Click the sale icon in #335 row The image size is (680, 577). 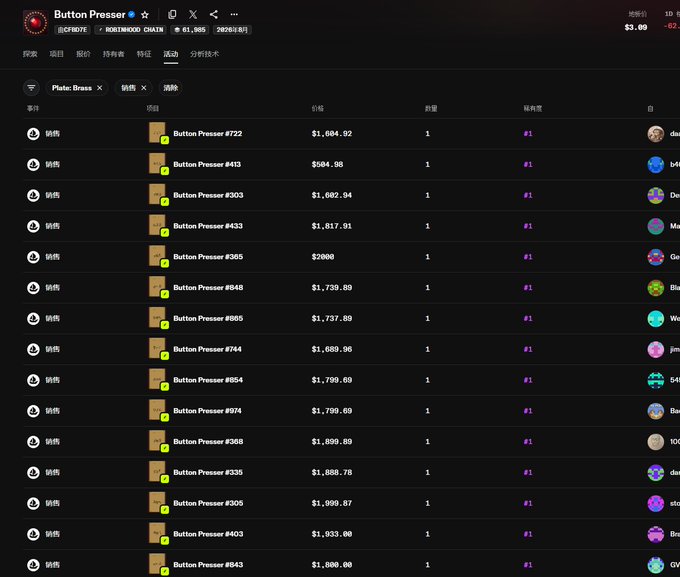(33, 472)
